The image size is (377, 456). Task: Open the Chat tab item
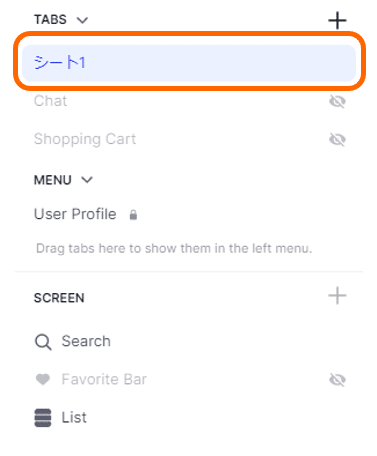[50, 101]
